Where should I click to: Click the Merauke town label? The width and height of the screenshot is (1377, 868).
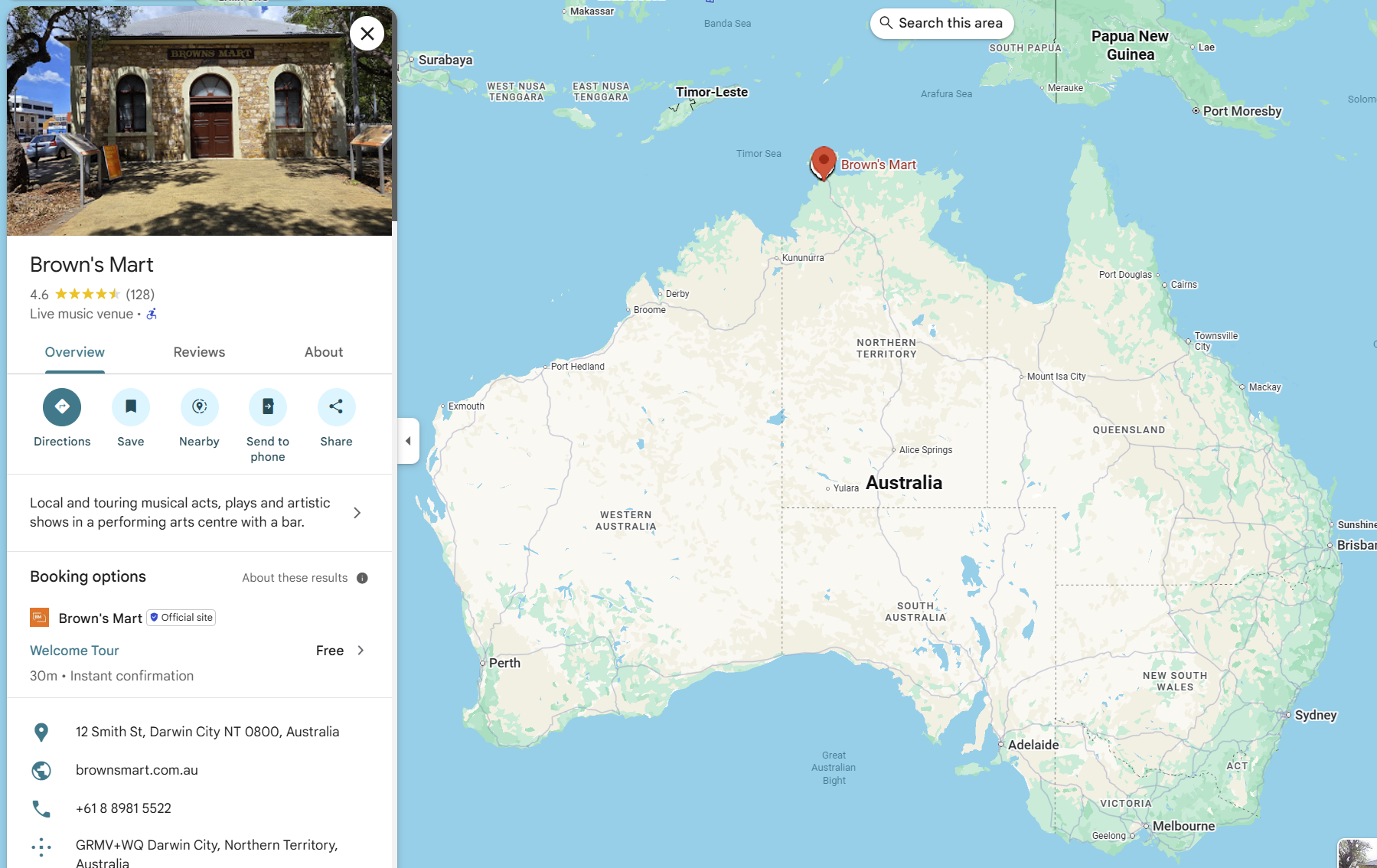click(1065, 88)
